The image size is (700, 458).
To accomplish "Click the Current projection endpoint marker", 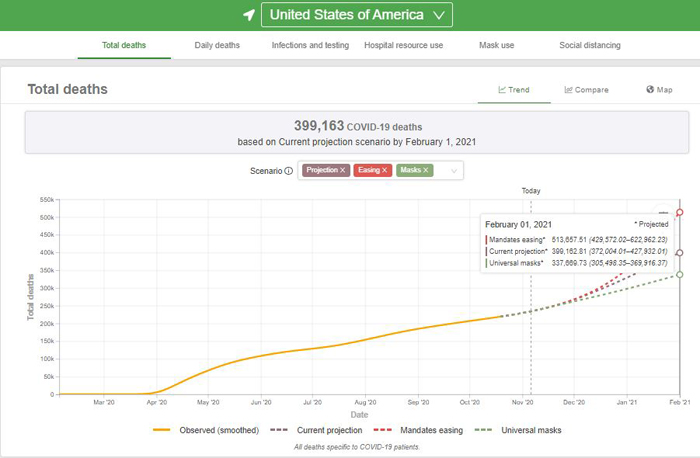I will coord(679,253).
